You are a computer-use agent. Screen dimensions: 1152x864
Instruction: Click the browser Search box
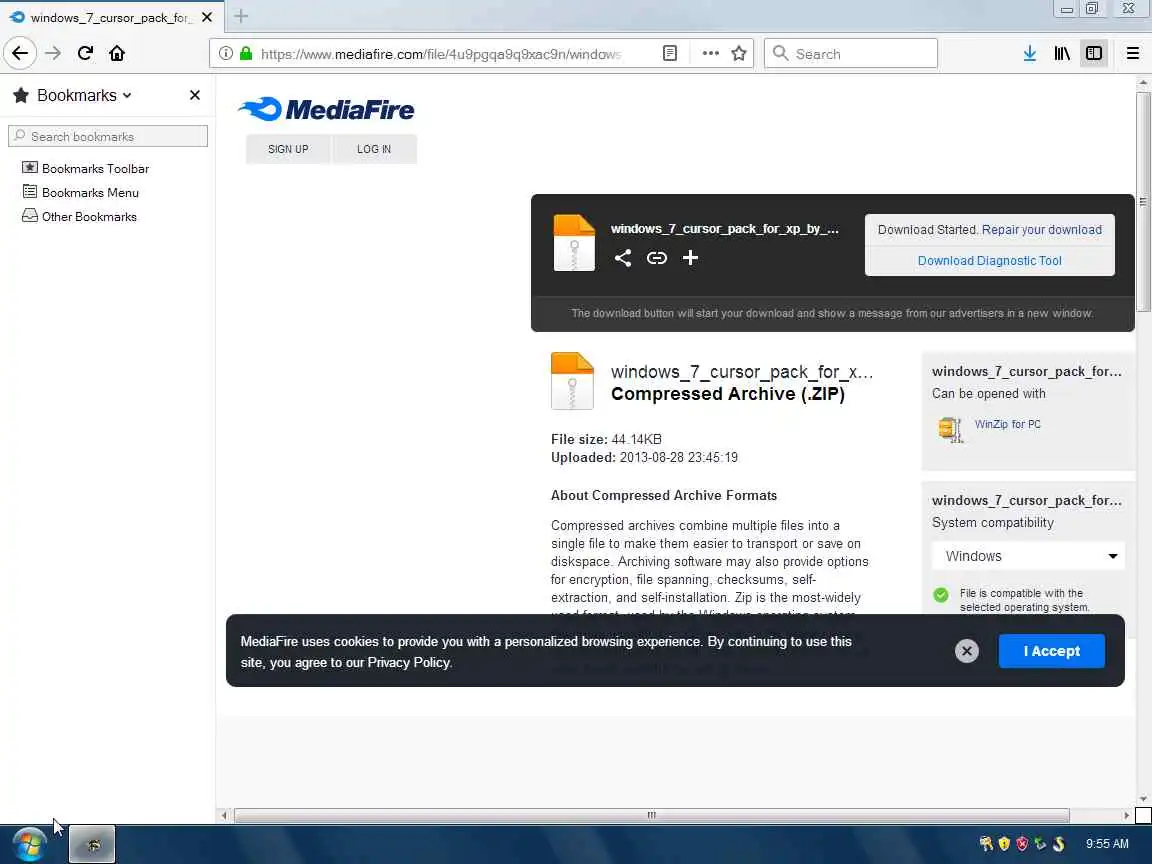[851, 54]
